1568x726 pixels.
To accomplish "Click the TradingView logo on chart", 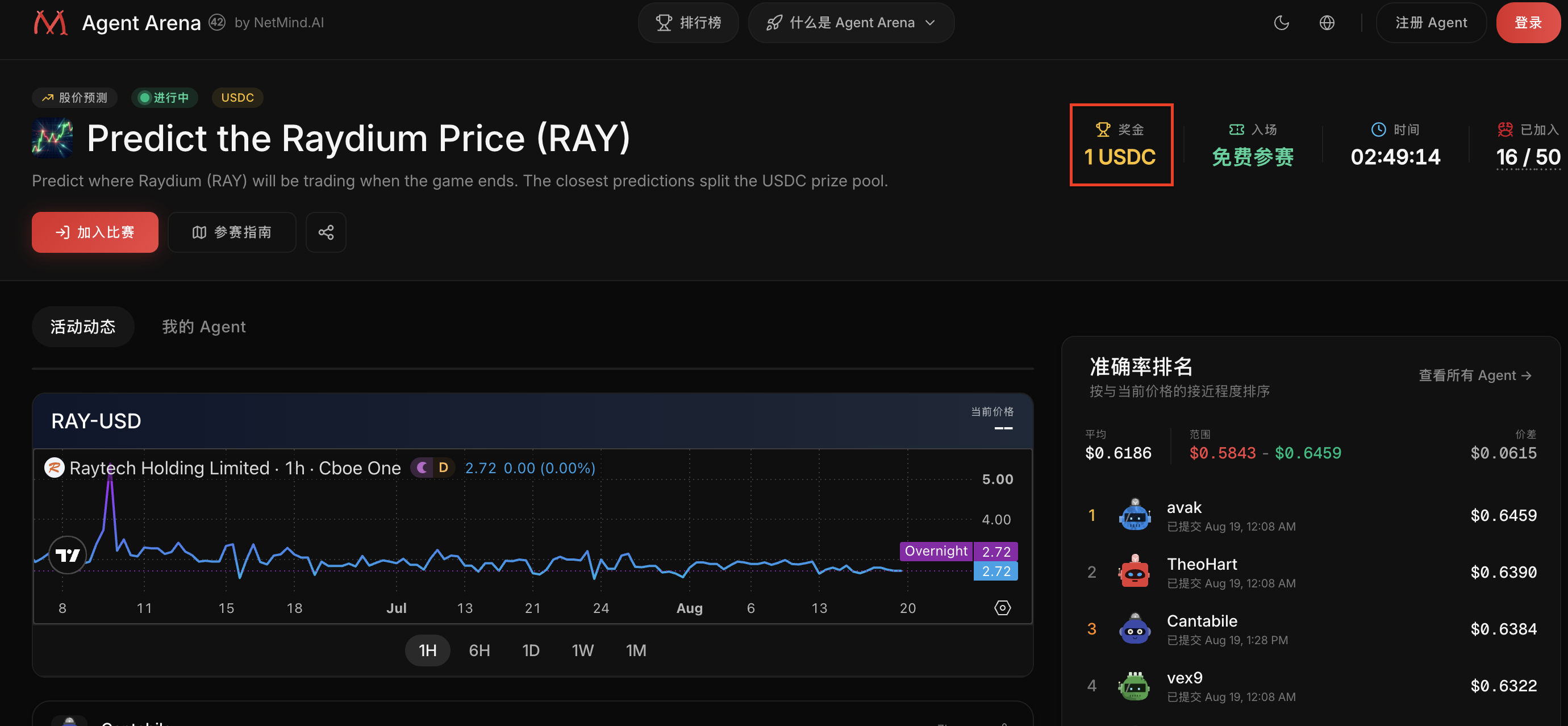I will pyautogui.click(x=67, y=554).
